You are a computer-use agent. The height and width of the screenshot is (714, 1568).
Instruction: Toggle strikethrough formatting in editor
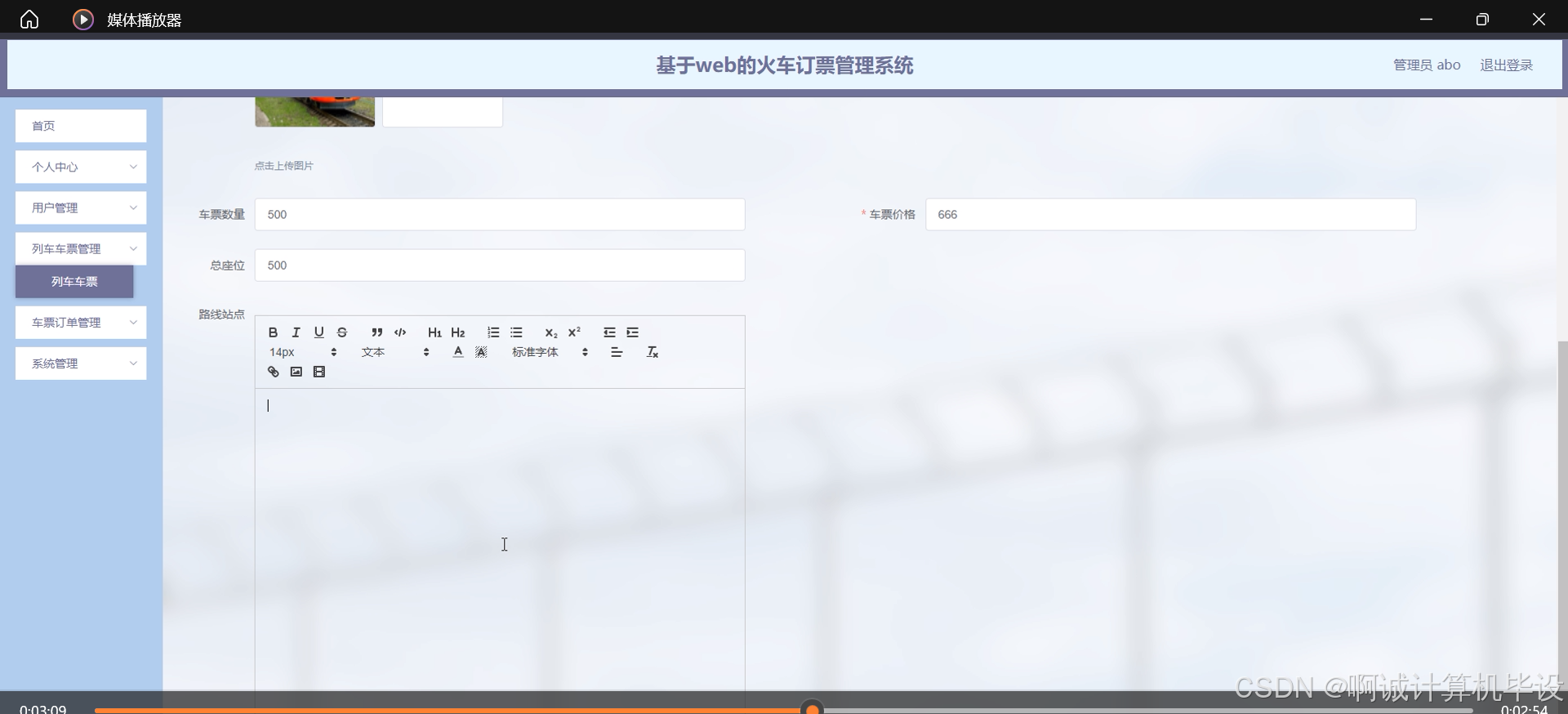(x=342, y=332)
